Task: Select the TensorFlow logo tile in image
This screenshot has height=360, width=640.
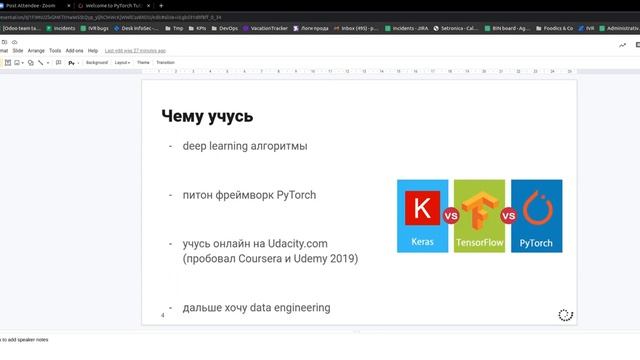Action: (480, 216)
